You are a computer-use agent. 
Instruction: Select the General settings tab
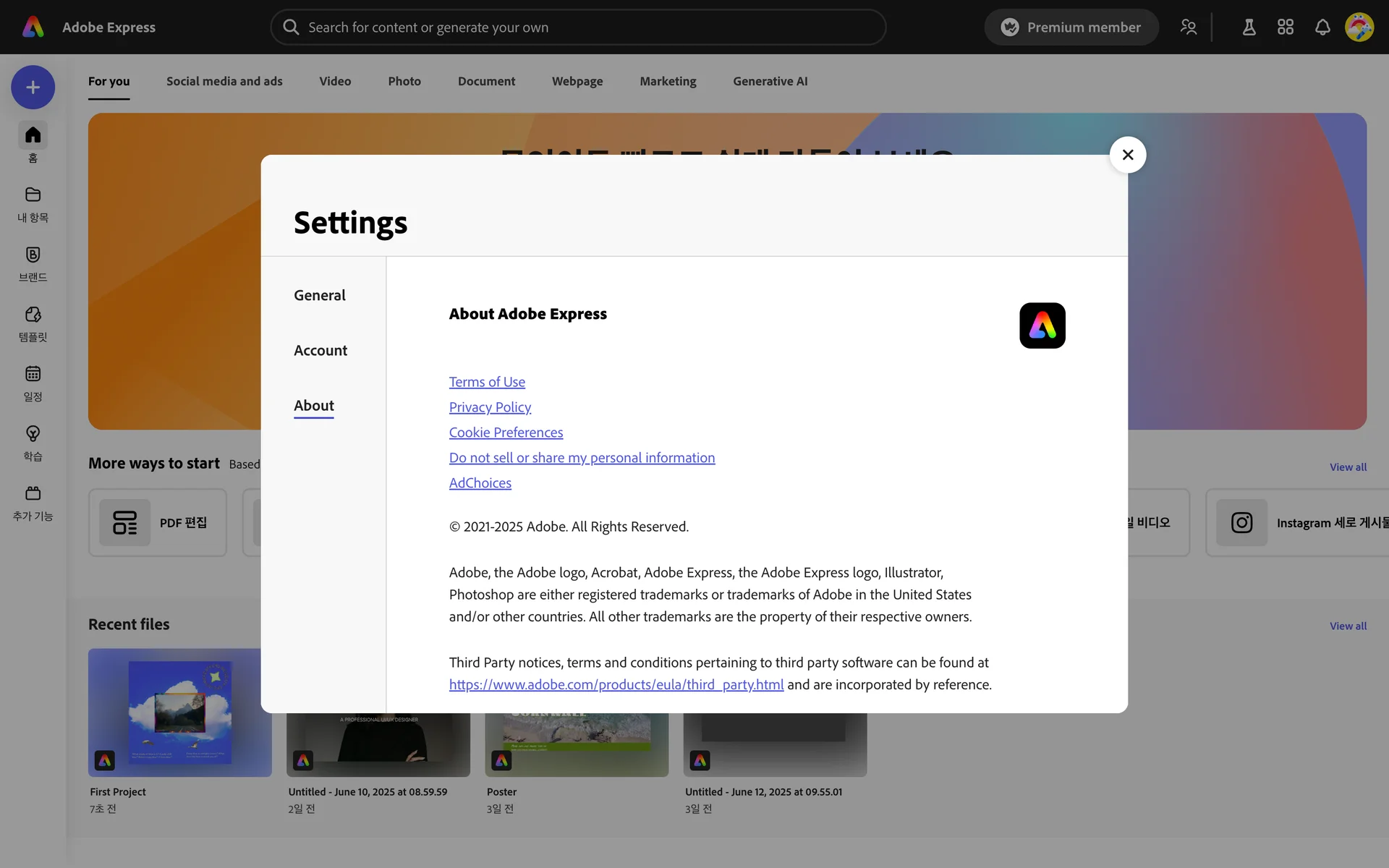pos(319,295)
